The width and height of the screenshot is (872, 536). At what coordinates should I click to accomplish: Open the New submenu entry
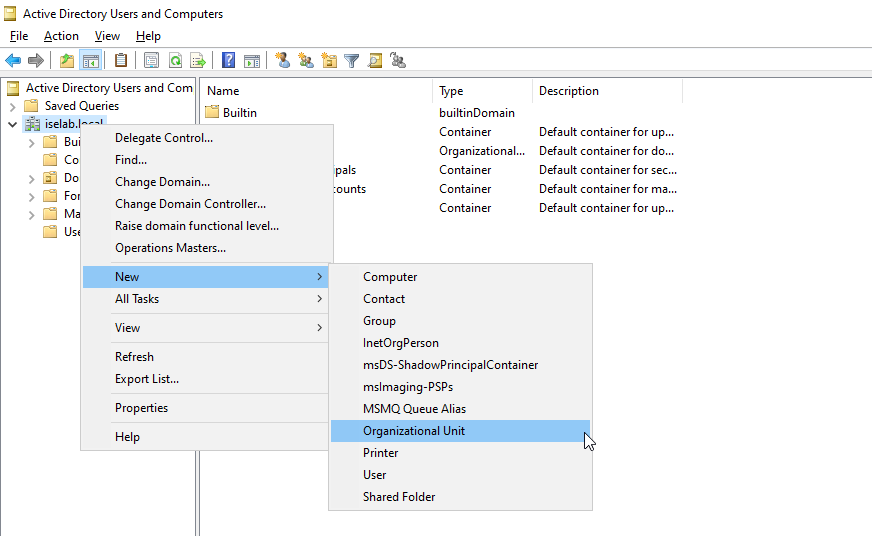(x=205, y=277)
